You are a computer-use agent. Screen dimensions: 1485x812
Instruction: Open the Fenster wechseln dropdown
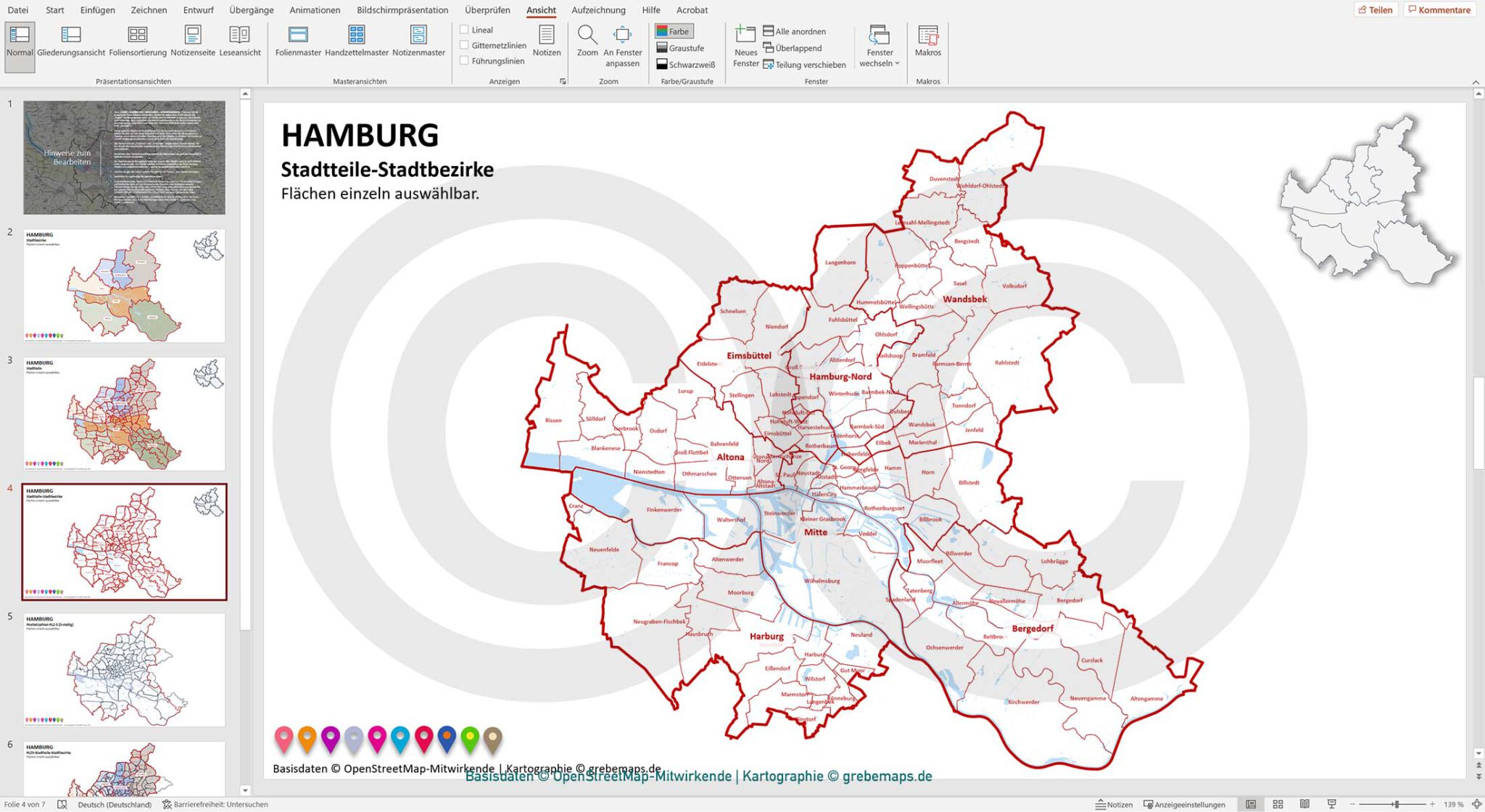point(879,48)
